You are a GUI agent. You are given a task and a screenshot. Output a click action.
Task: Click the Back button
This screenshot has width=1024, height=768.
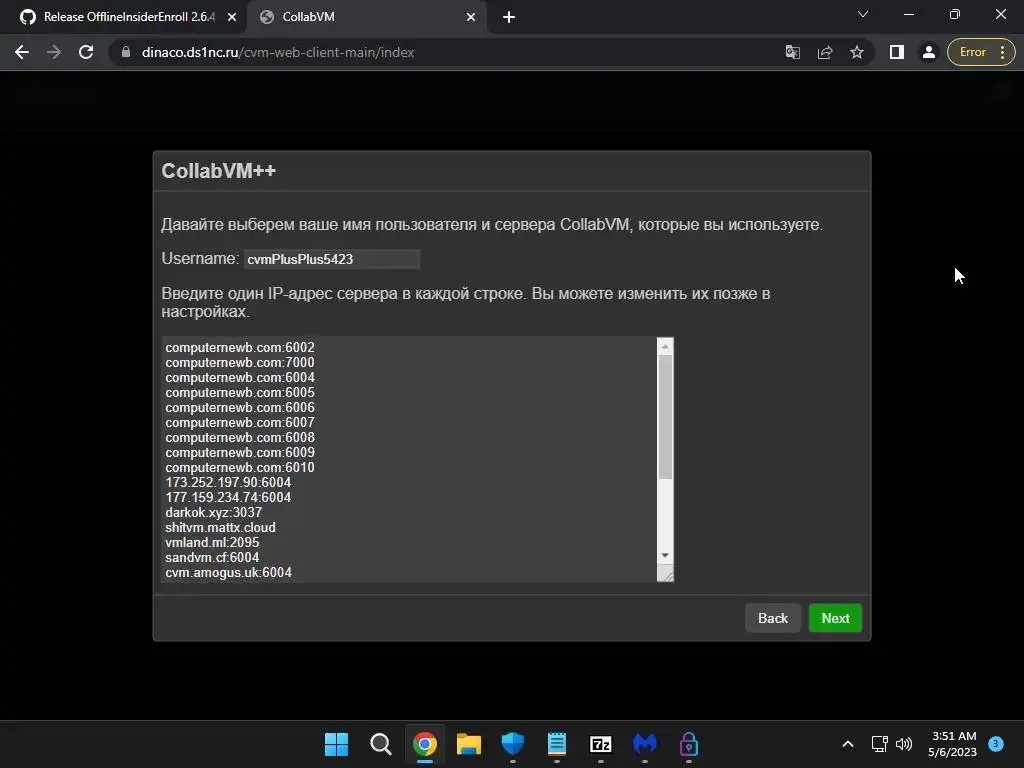pos(773,618)
